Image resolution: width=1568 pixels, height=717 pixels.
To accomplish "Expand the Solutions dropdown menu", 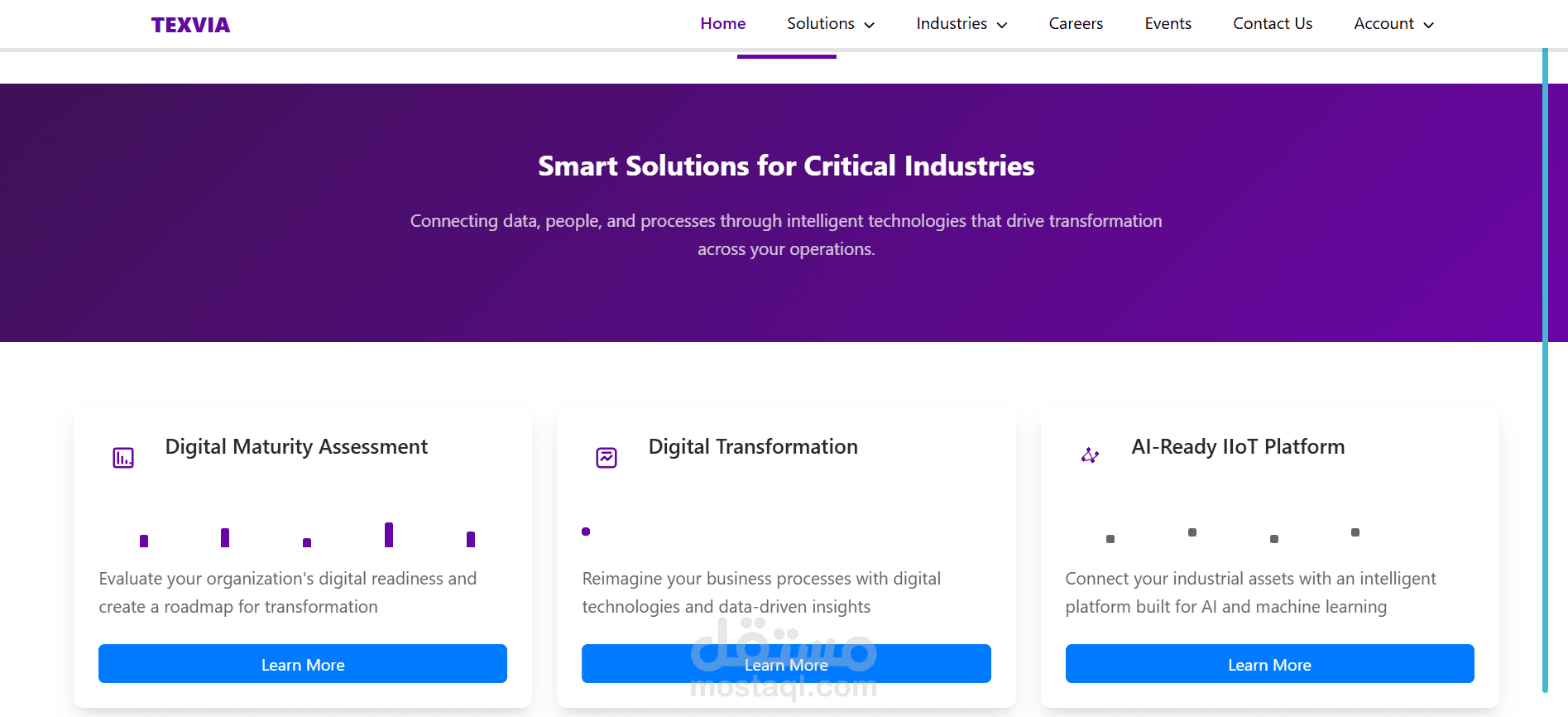I will coord(821,24).
